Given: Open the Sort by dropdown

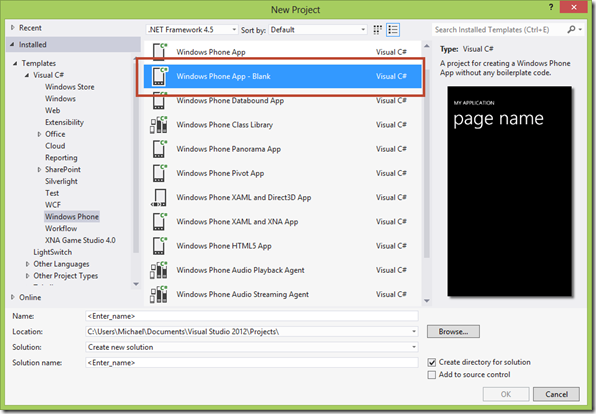Looking at the screenshot, I should (x=318, y=30).
